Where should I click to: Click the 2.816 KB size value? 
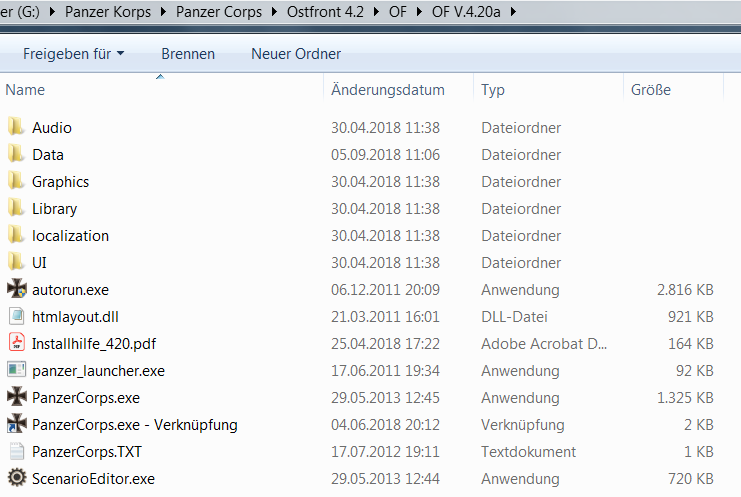[685, 289]
